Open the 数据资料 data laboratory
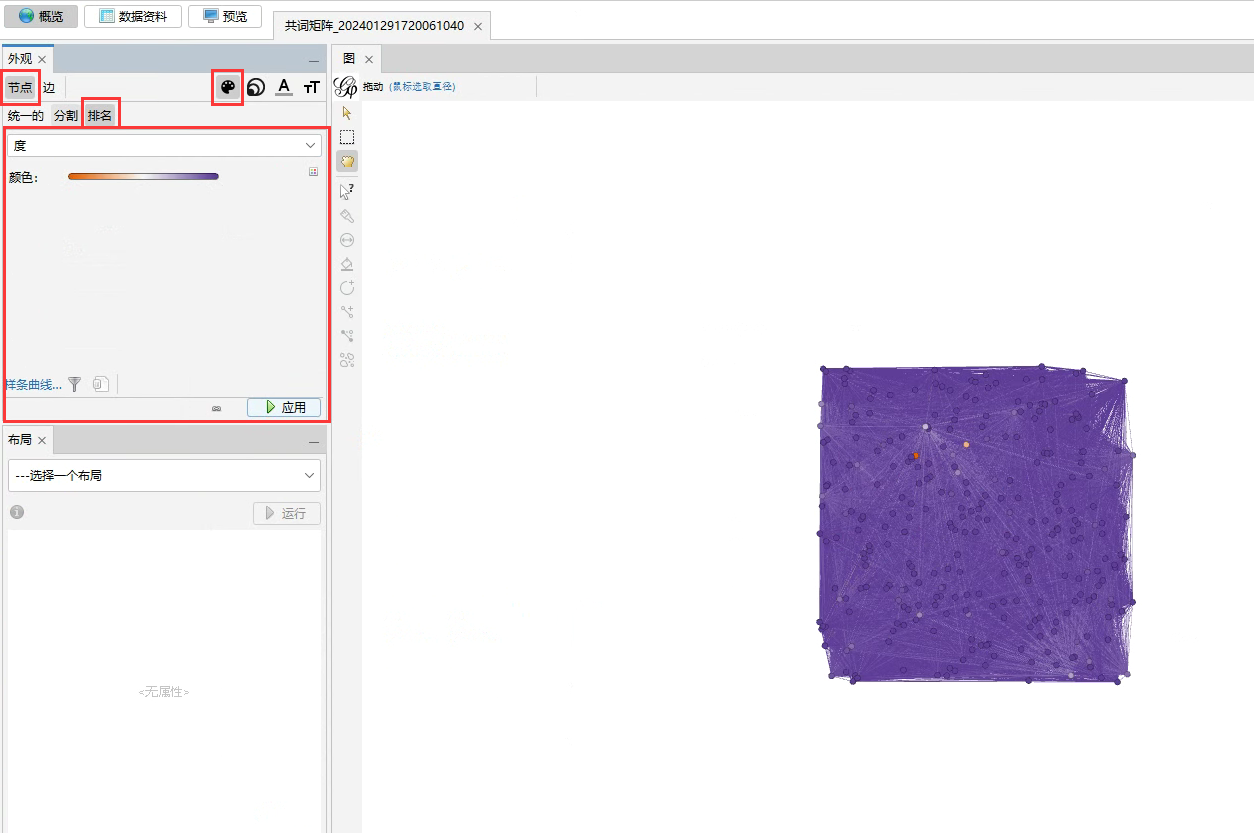Screen dimensions: 1254x833 (133, 16)
